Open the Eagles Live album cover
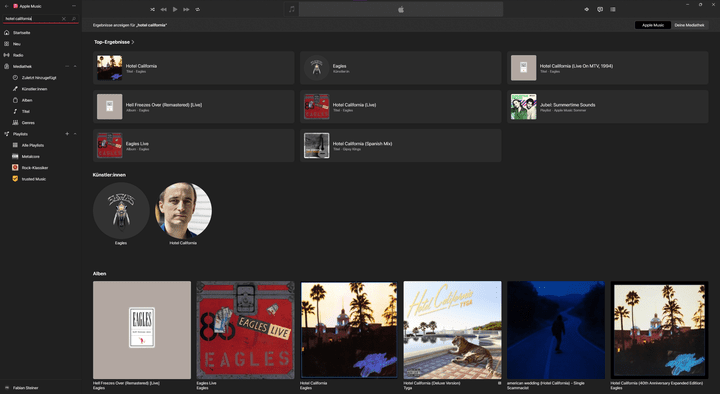The width and height of the screenshot is (720, 394). [x=245, y=330]
